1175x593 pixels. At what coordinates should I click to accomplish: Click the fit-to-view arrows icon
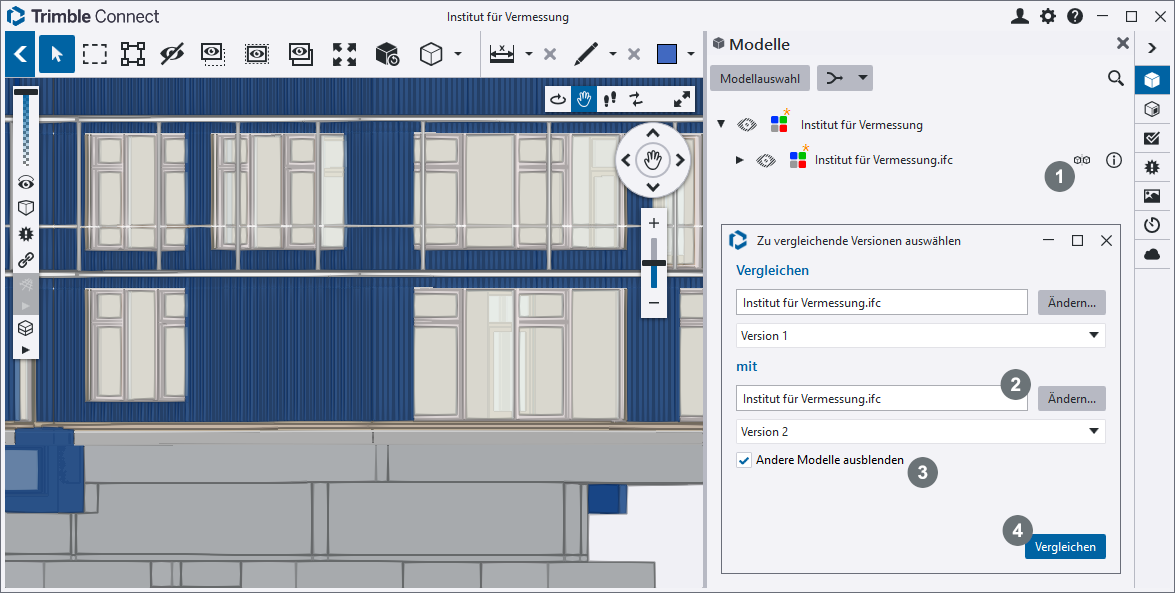pos(344,54)
